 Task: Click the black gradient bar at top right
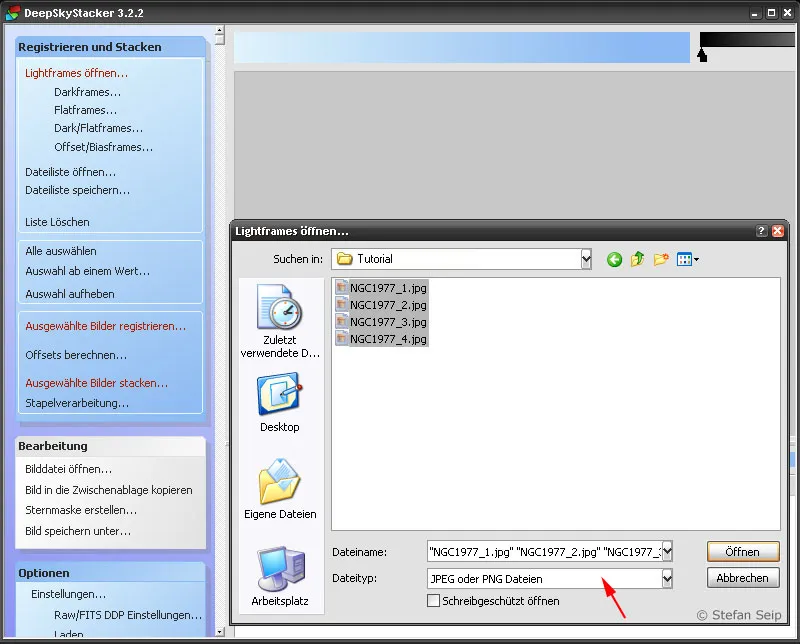[747, 40]
